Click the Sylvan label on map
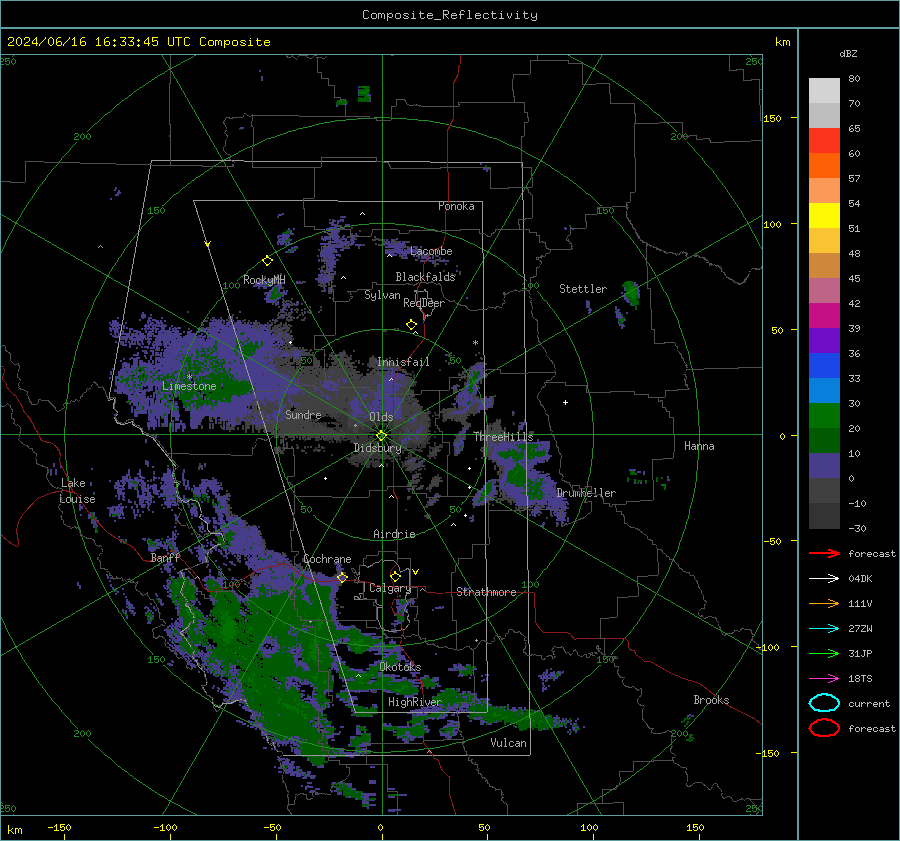The image size is (900, 841). [x=382, y=295]
